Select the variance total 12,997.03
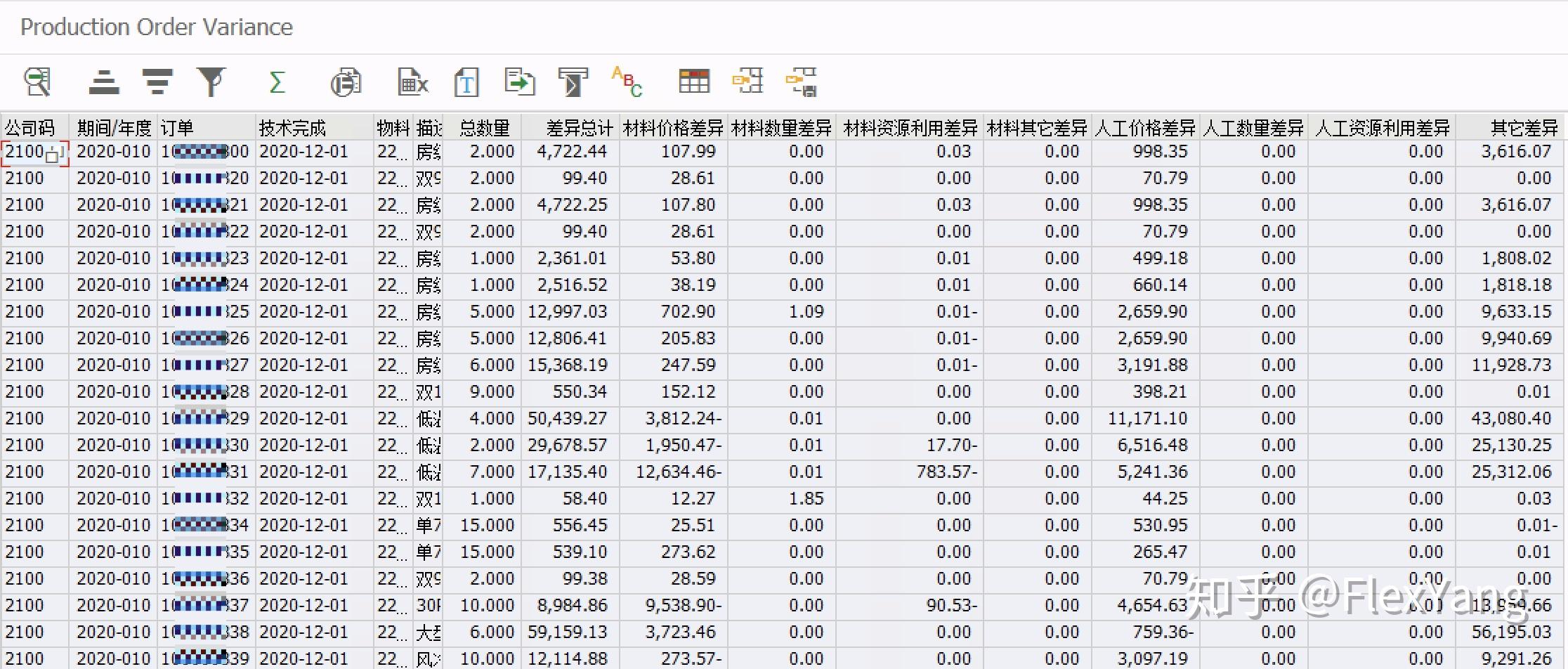1568x669 pixels. 570,312
